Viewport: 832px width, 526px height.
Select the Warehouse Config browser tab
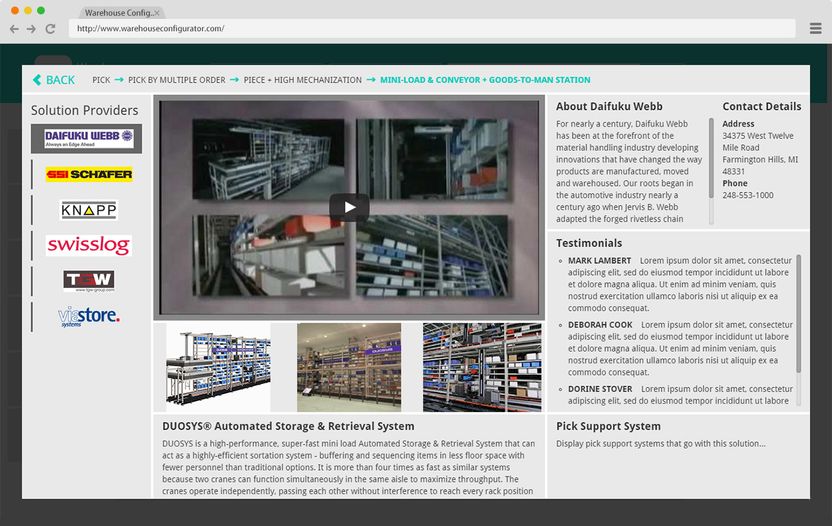pos(120,13)
